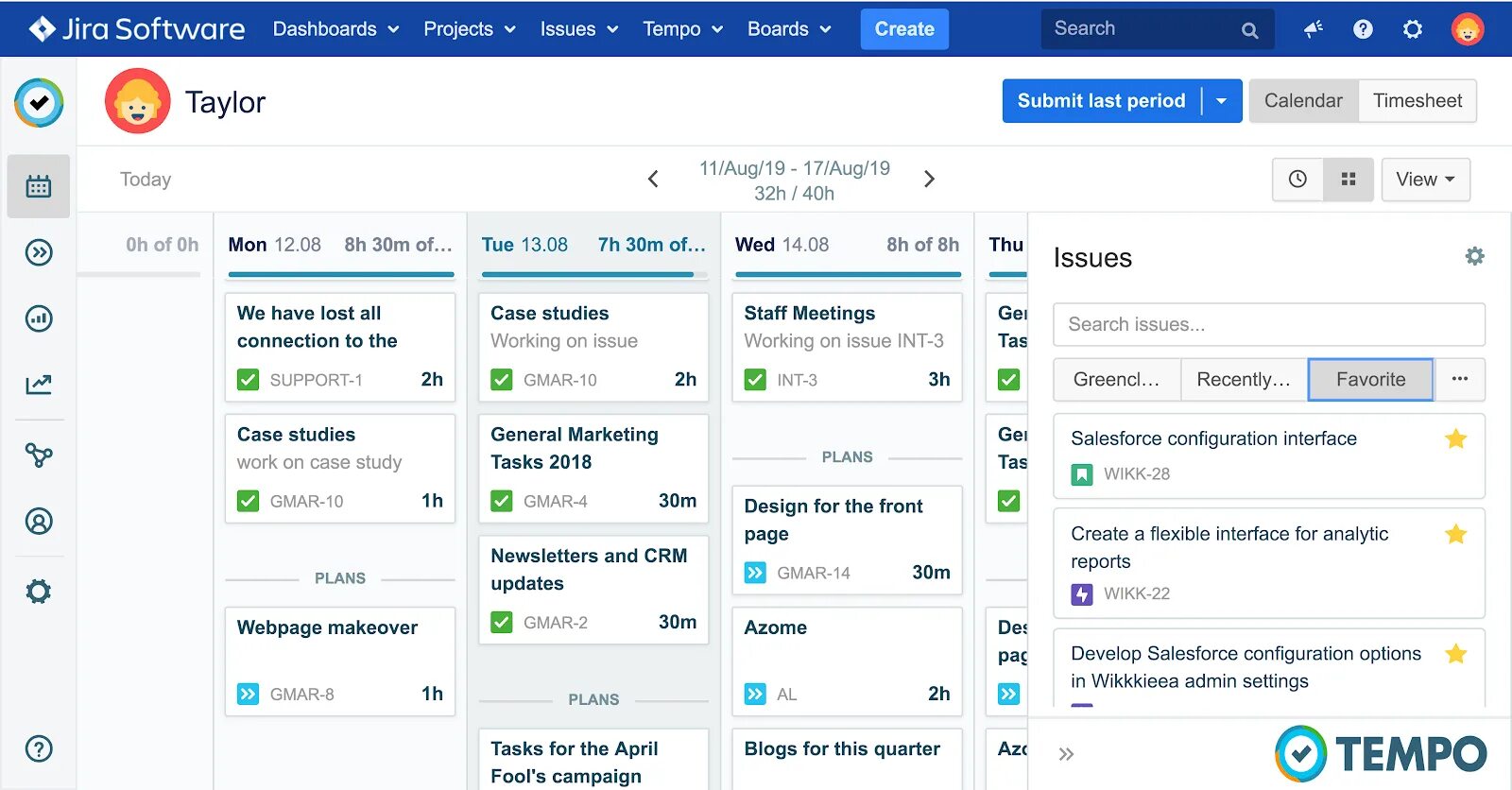Viewport: 1512px width, 790px height.
Task: Open the Reports chart icon in sidebar
Action: coord(39,318)
